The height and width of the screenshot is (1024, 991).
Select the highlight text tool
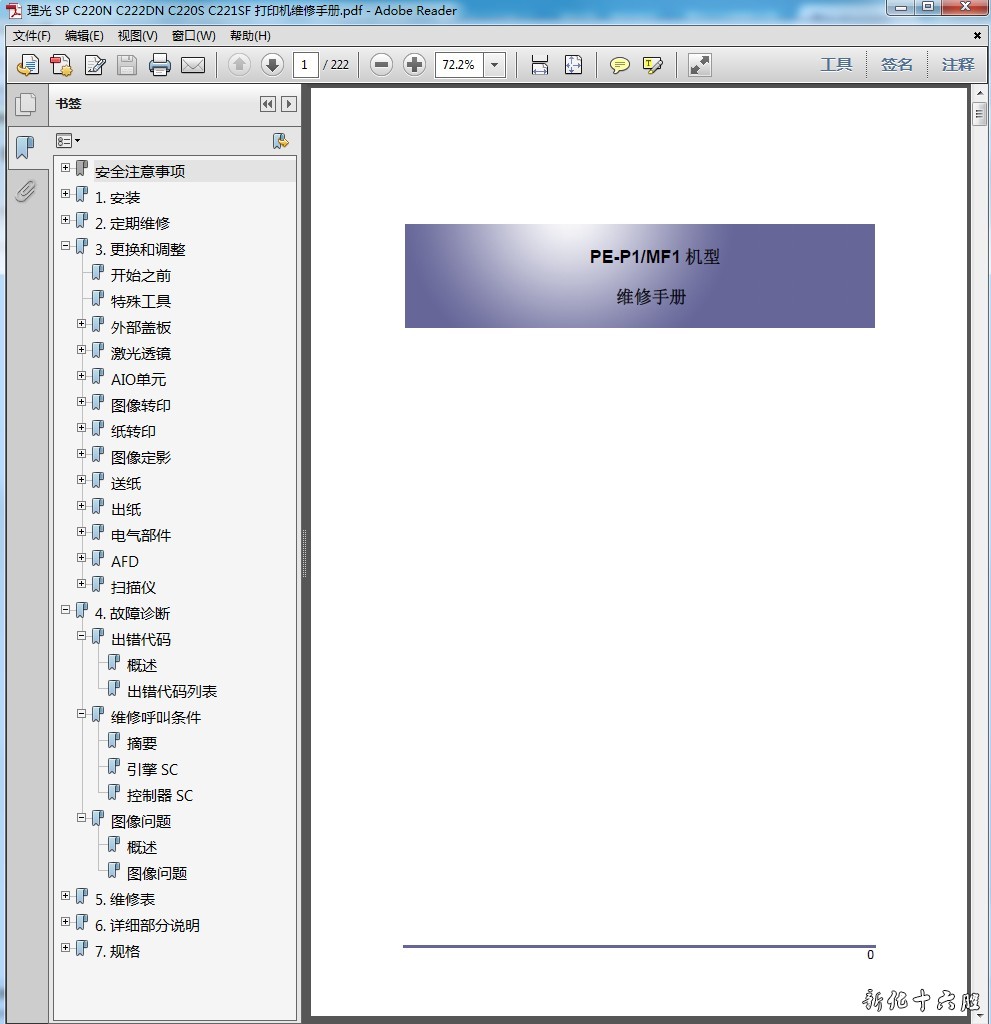(x=653, y=65)
